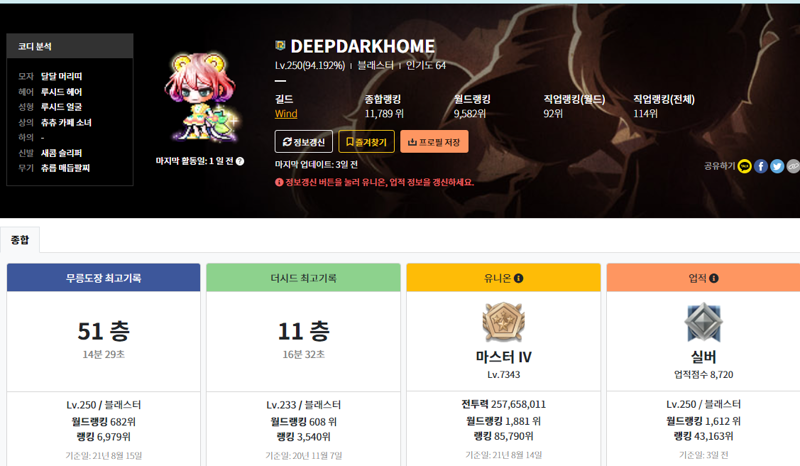This screenshot has height=466, width=800.
Task: Click the world icon beside DEEPDARKHOME
Action: (x=280, y=46)
